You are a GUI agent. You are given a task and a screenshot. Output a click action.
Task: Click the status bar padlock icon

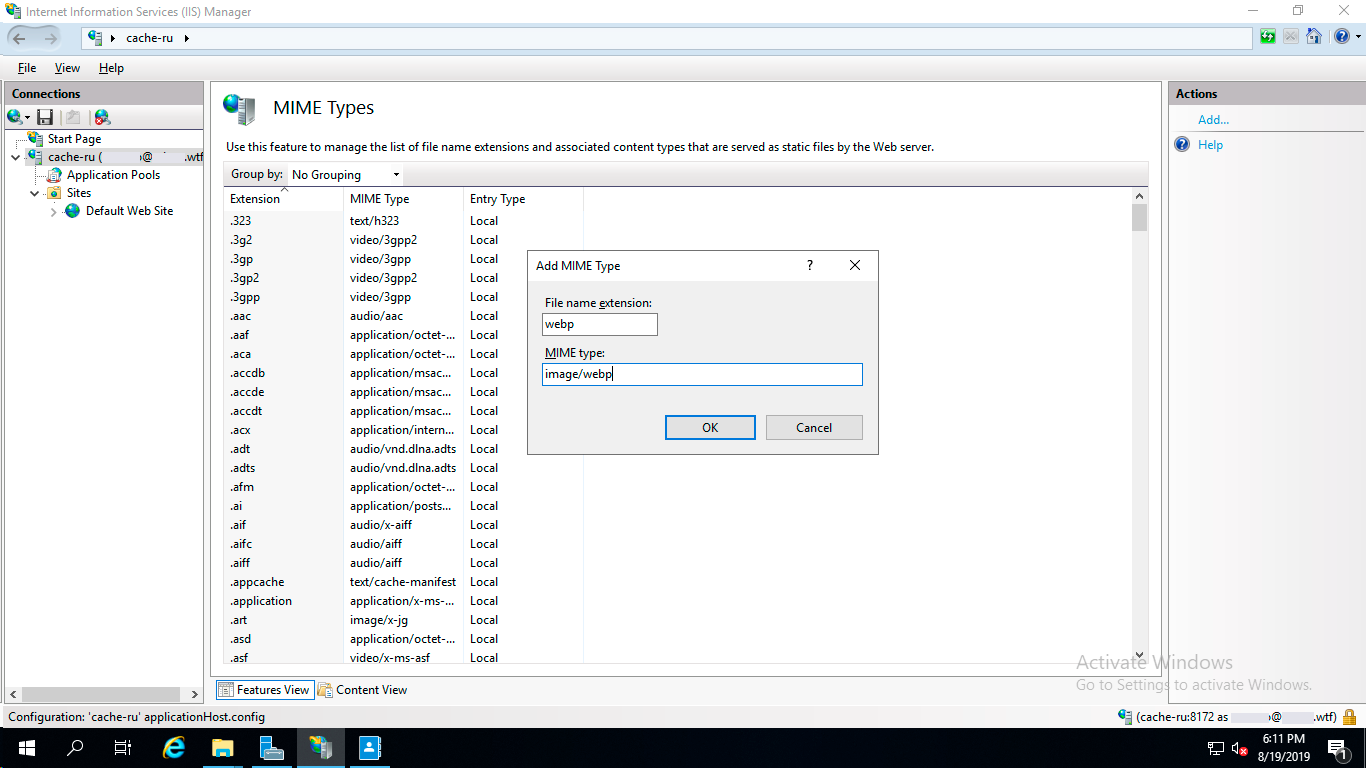click(1349, 717)
